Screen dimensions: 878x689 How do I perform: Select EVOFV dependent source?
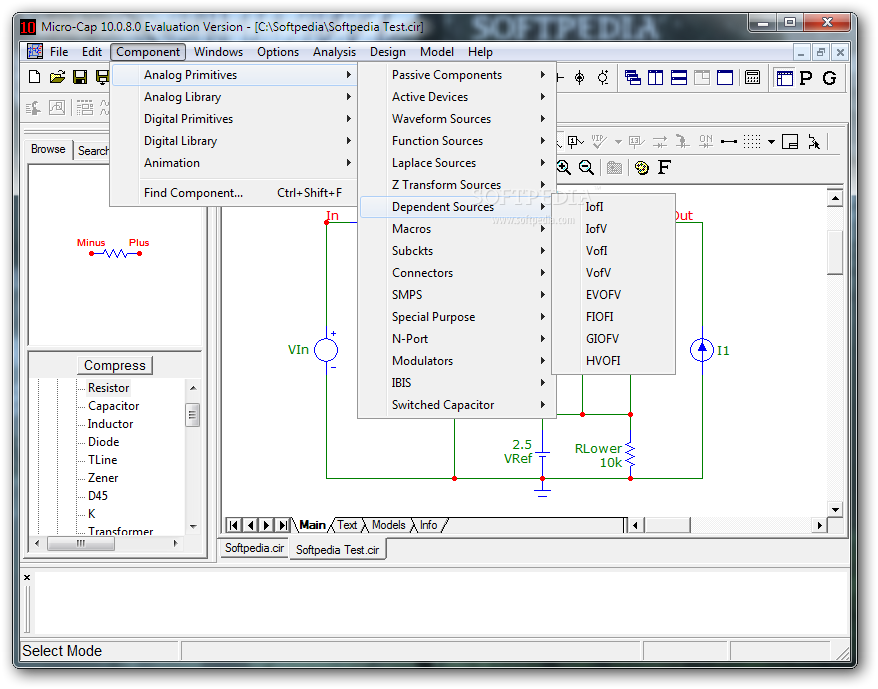pyautogui.click(x=614, y=295)
